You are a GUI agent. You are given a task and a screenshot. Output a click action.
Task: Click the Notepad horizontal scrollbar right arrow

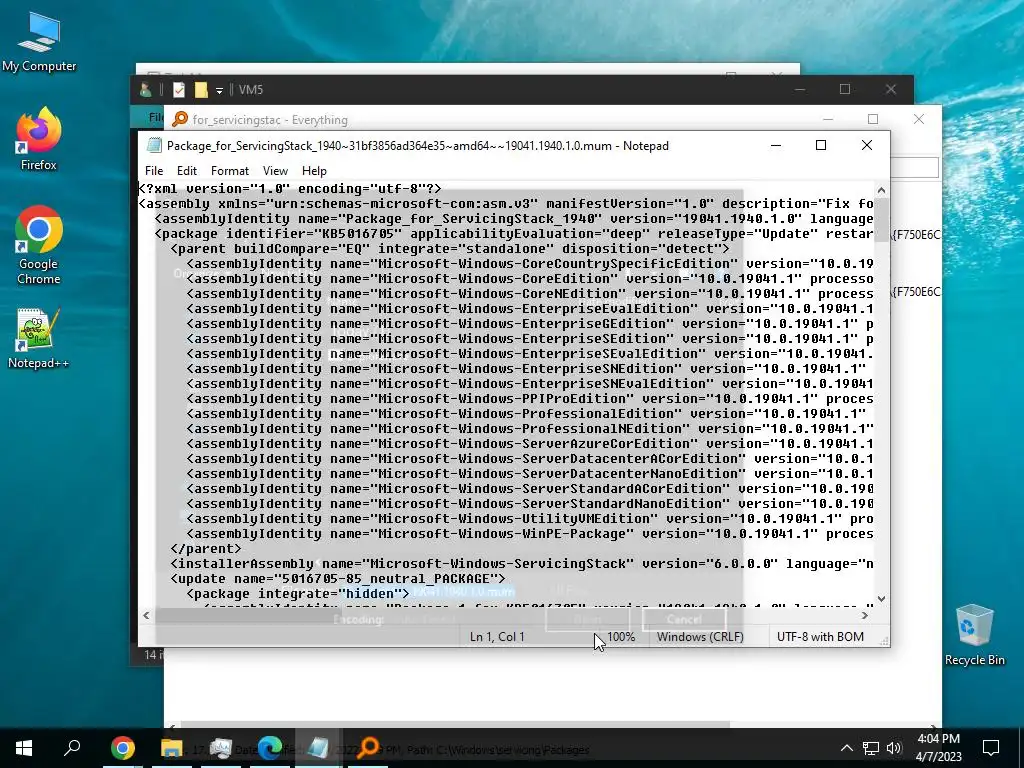pos(865,615)
